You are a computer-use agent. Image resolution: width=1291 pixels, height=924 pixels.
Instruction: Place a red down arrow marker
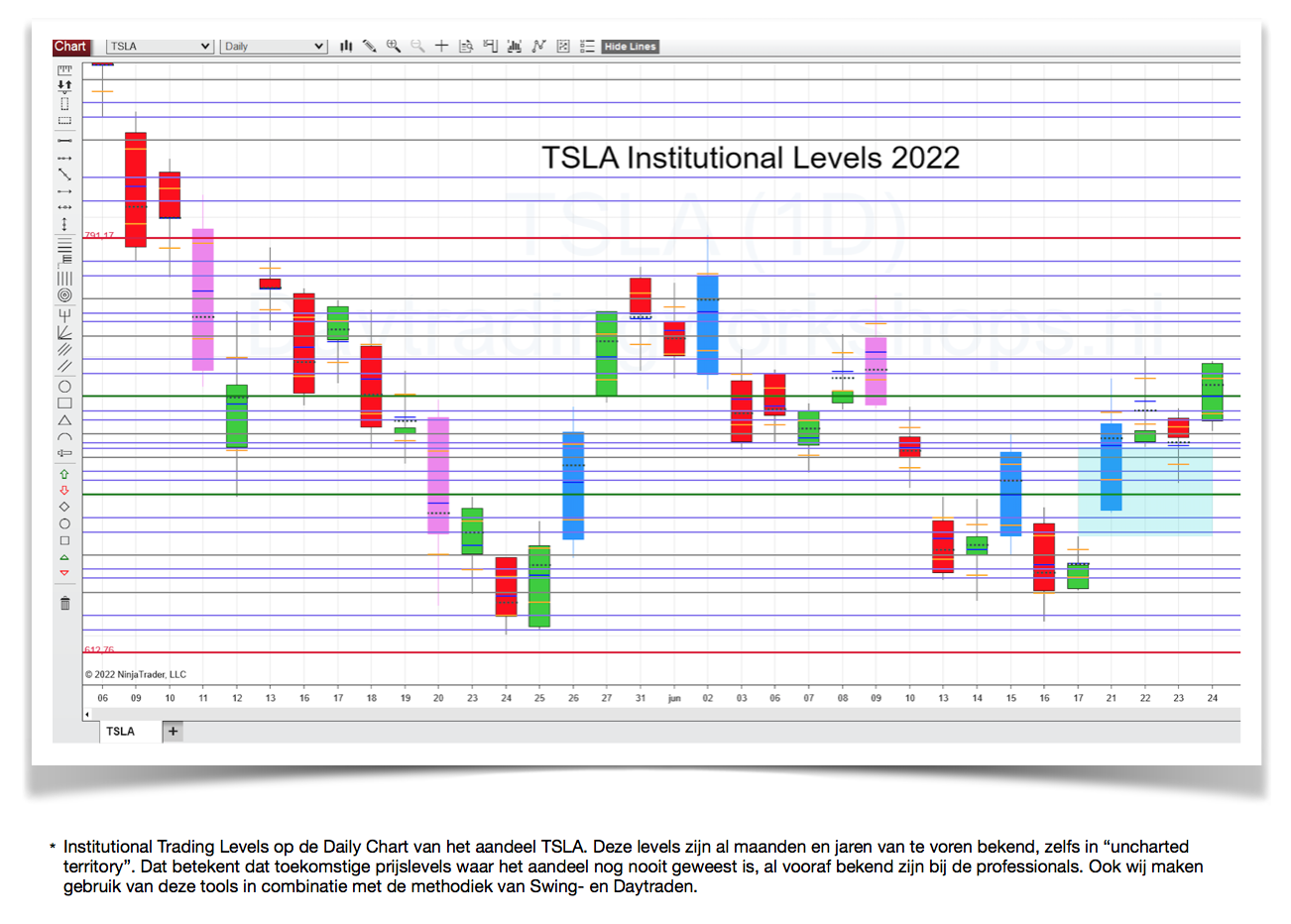64,490
